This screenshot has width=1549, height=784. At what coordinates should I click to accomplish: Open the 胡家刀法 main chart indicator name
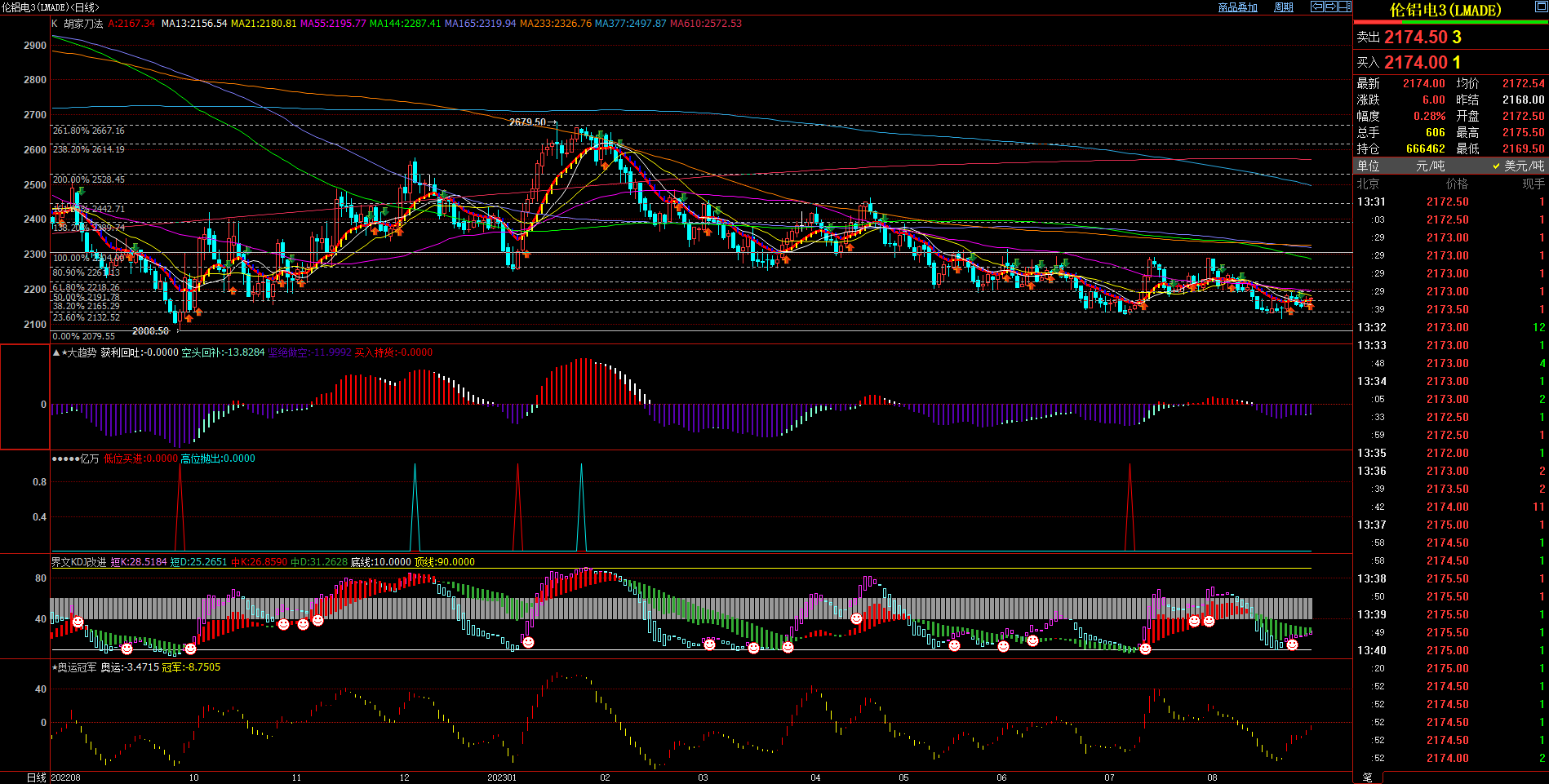tap(83, 24)
